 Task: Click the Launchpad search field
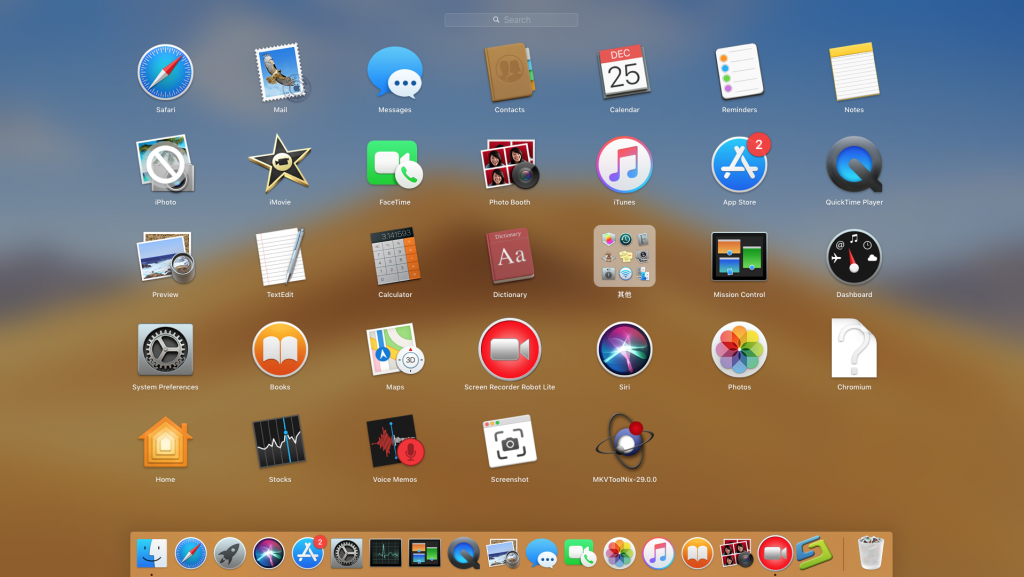tap(511, 19)
